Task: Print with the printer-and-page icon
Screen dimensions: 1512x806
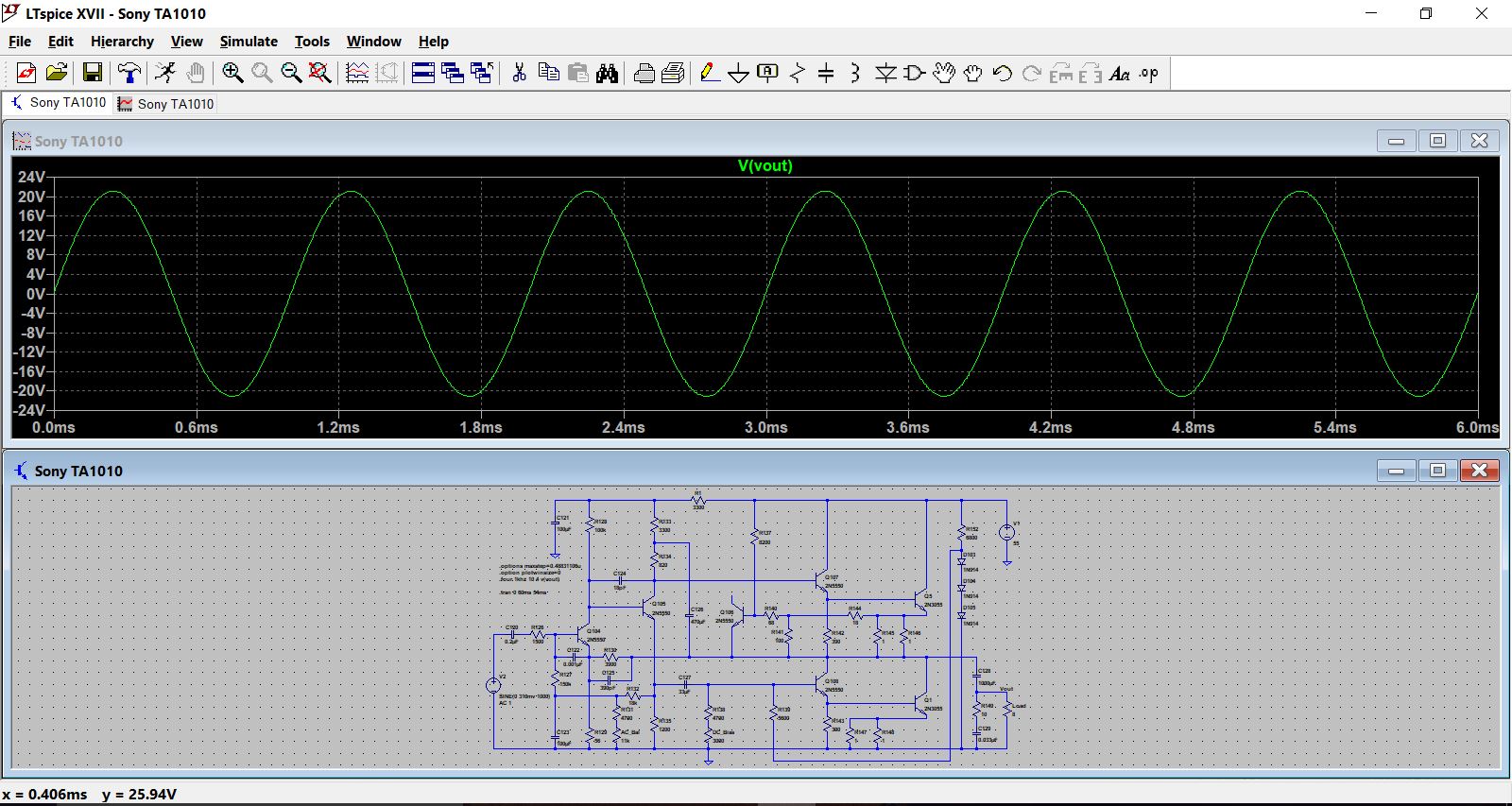Action: [x=674, y=73]
